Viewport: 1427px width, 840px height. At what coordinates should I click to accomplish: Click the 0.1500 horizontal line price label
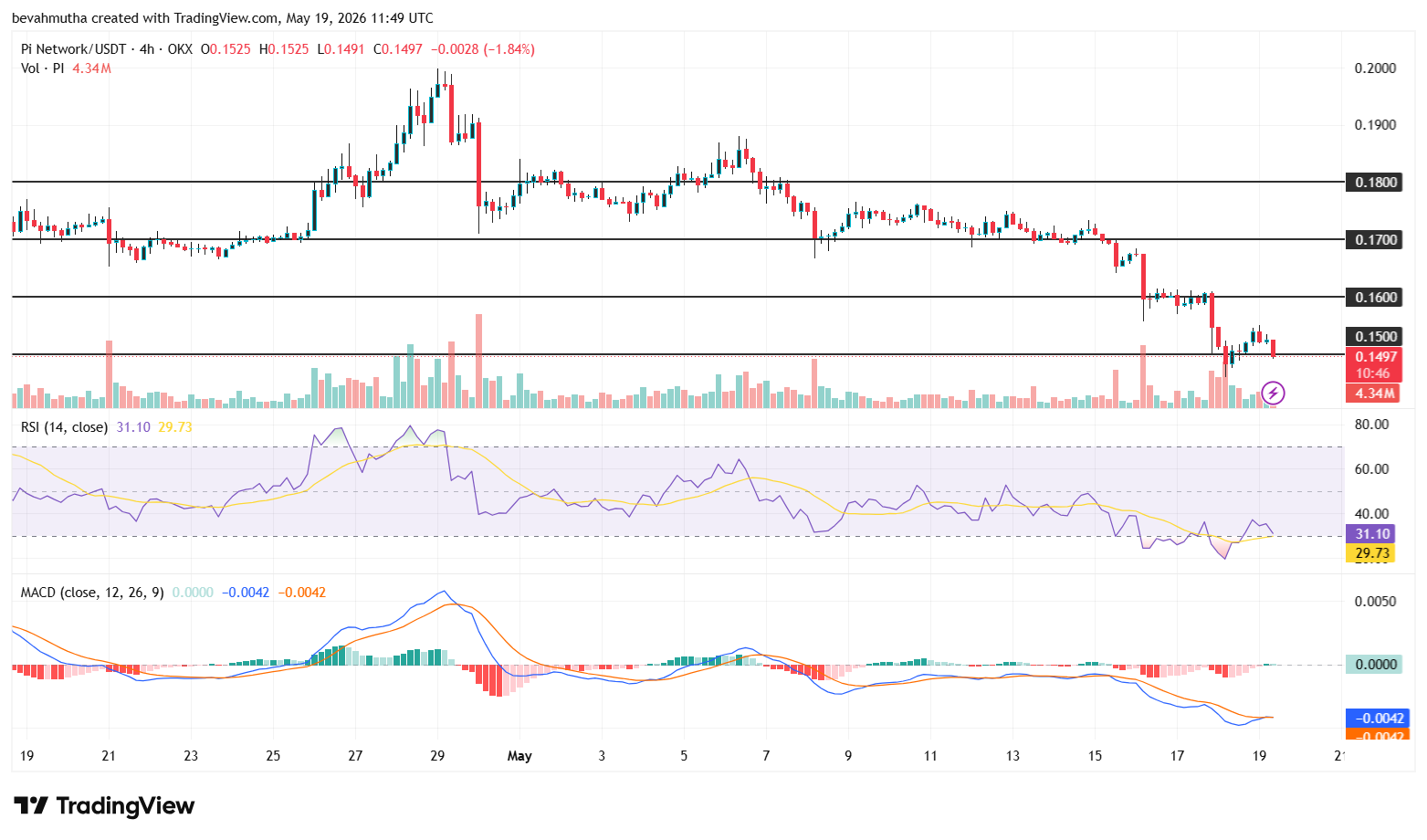(x=1375, y=336)
